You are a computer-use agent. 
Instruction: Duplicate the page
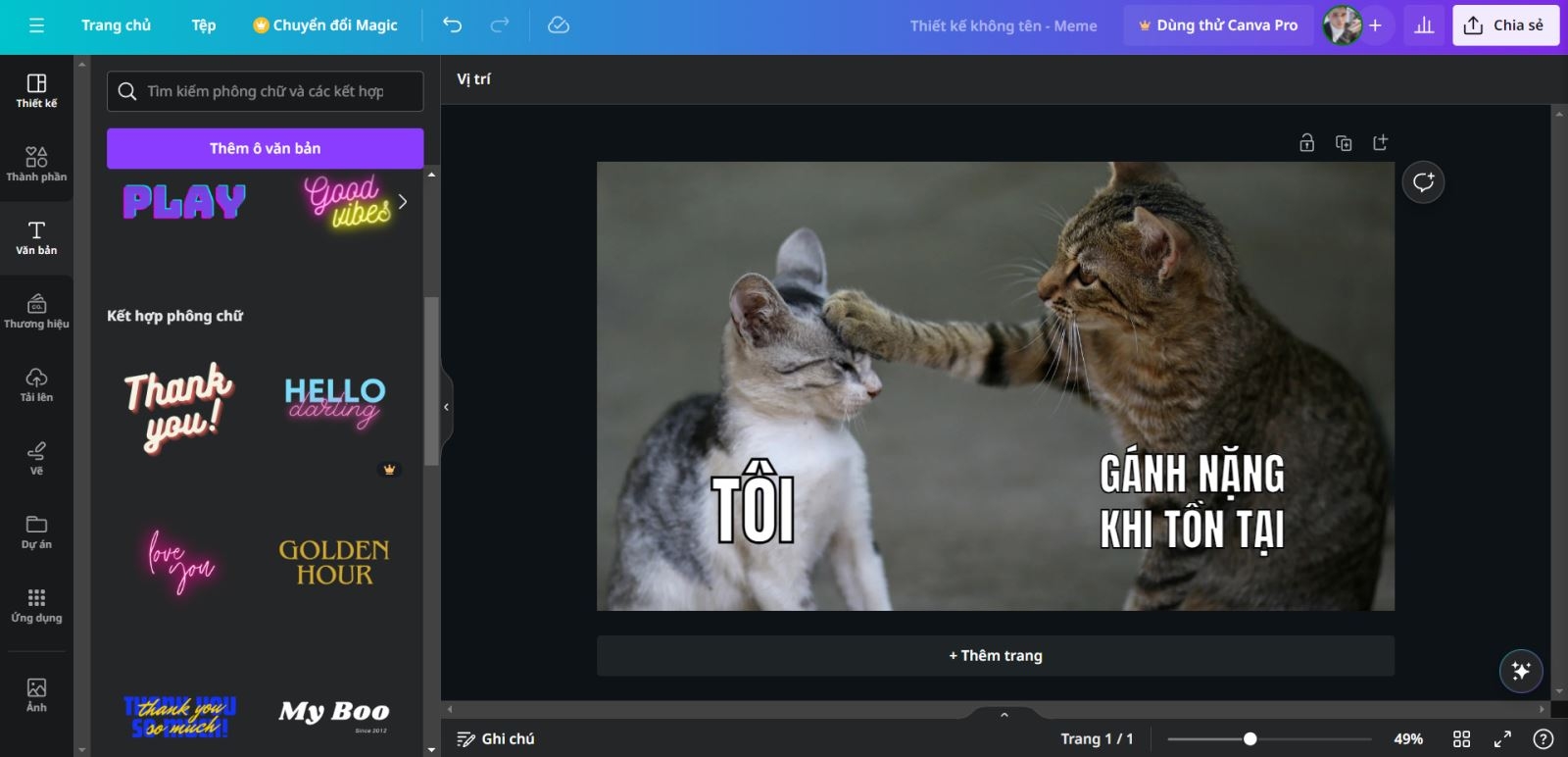(x=1344, y=143)
